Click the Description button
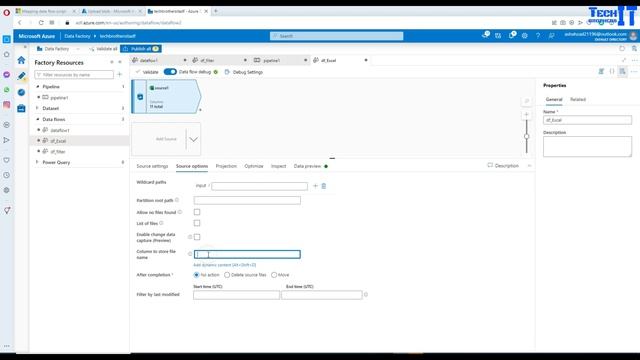The width and height of the screenshot is (640, 360). [x=503, y=166]
